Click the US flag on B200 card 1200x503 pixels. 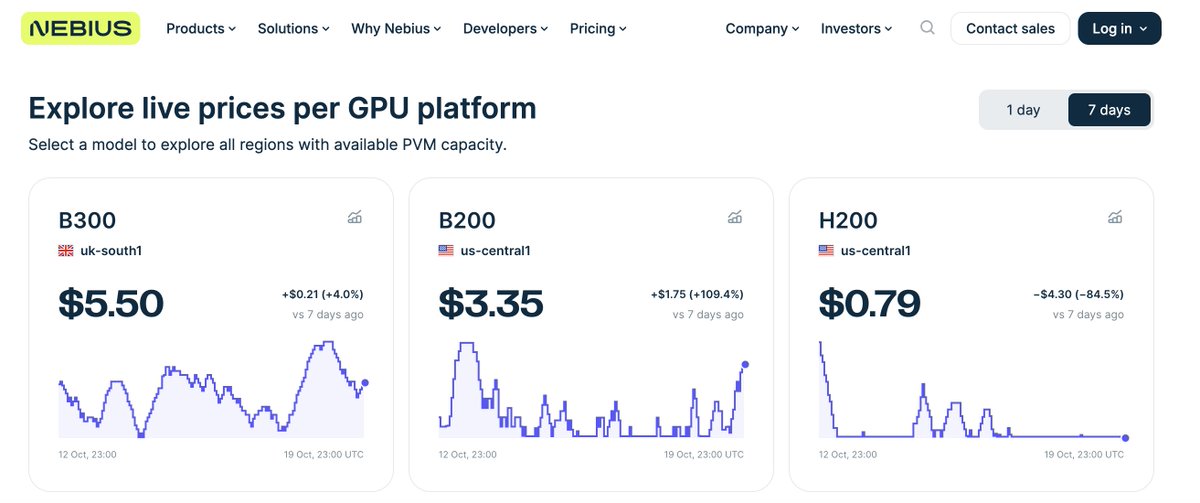pos(446,250)
